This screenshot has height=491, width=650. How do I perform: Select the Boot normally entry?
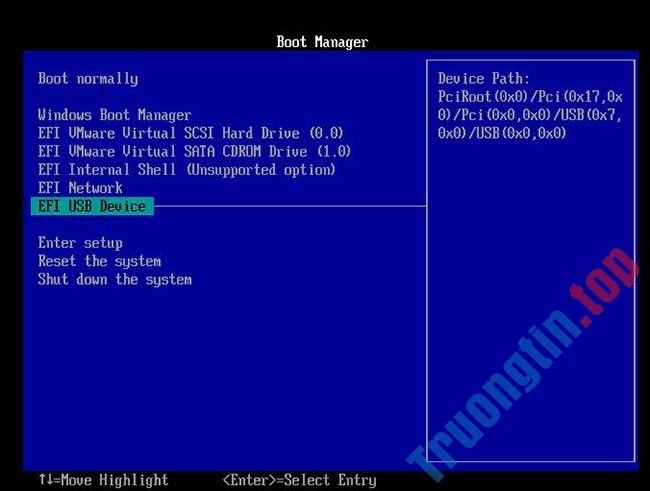[x=88, y=79]
